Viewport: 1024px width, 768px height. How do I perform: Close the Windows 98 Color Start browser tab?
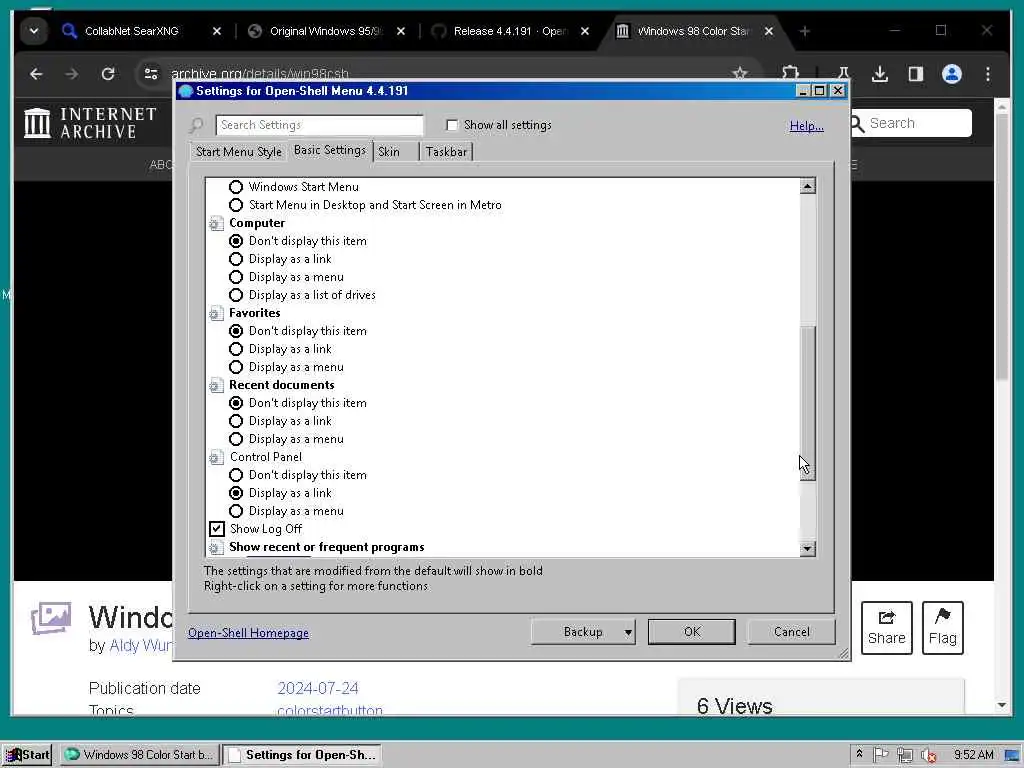pos(769,31)
